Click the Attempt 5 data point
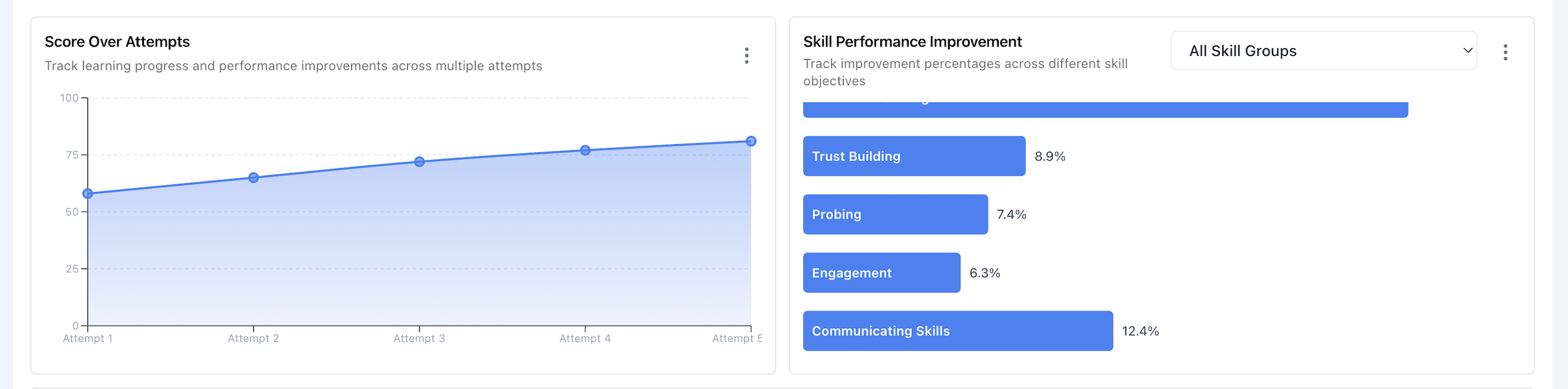This screenshot has height=389, width=1568. click(x=750, y=142)
